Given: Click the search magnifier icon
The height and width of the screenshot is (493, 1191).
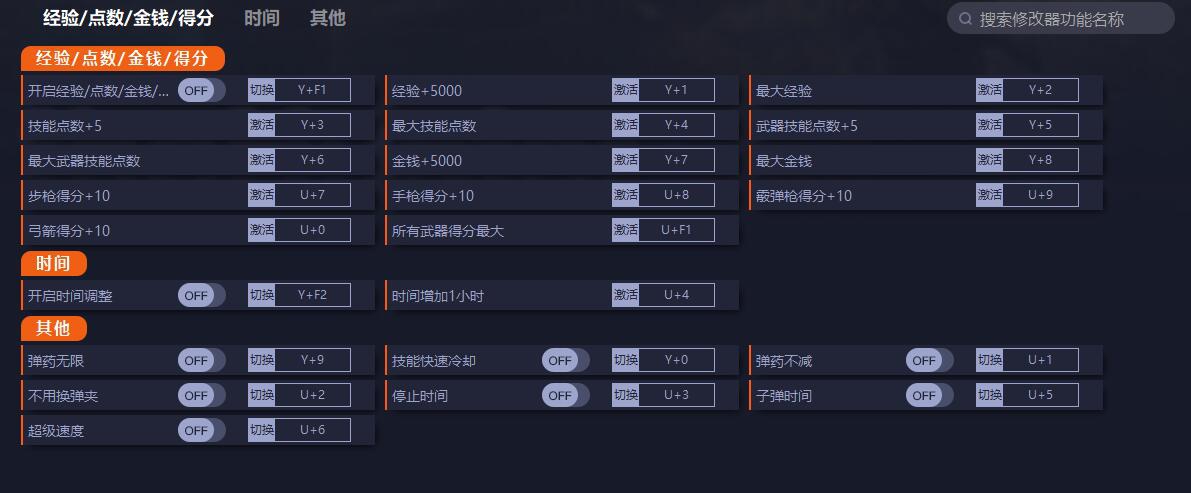Looking at the screenshot, I should pyautogui.click(x=965, y=19).
